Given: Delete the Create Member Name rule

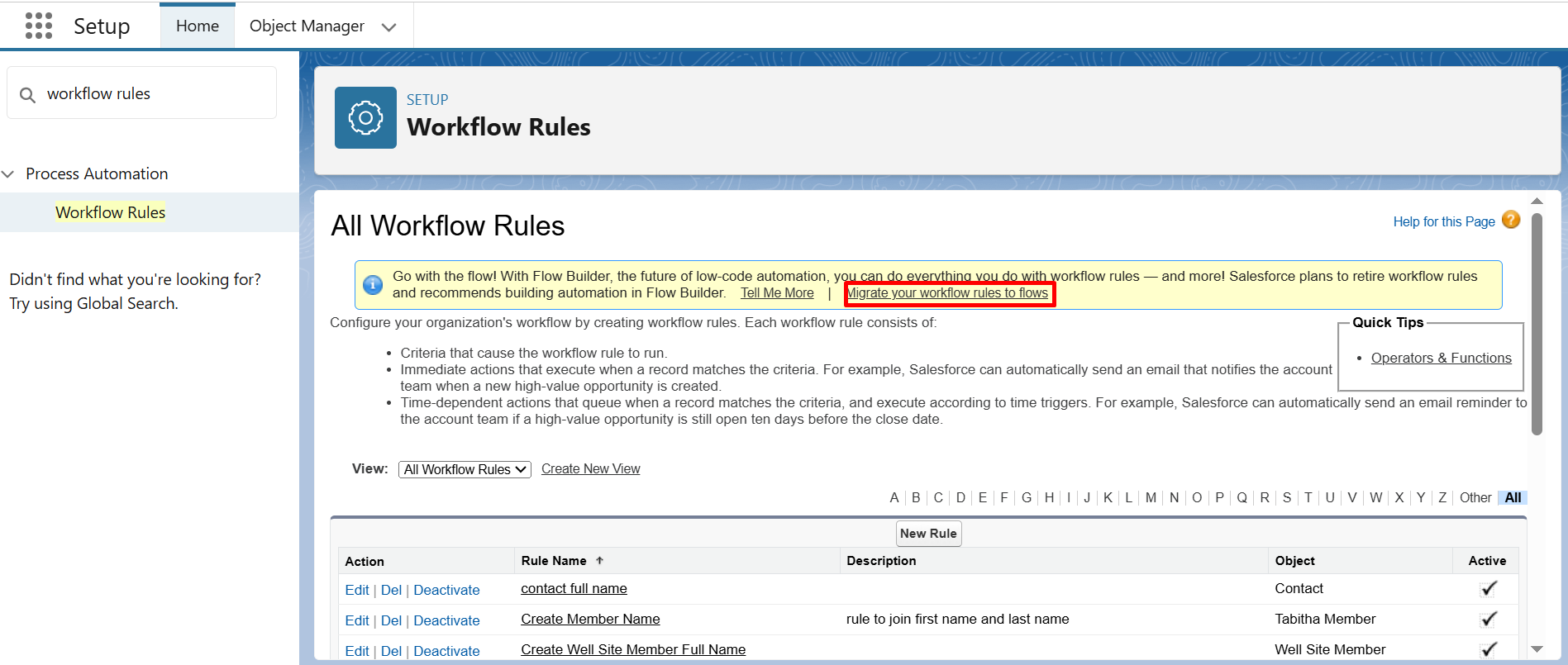Looking at the screenshot, I should (x=391, y=620).
